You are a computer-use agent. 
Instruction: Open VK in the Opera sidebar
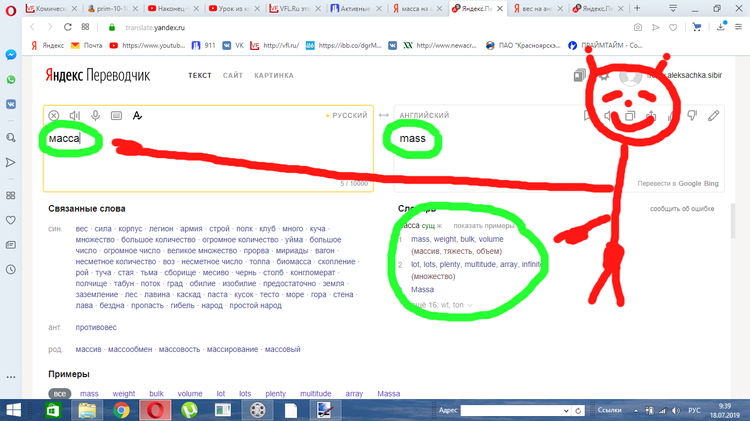pos(11,104)
